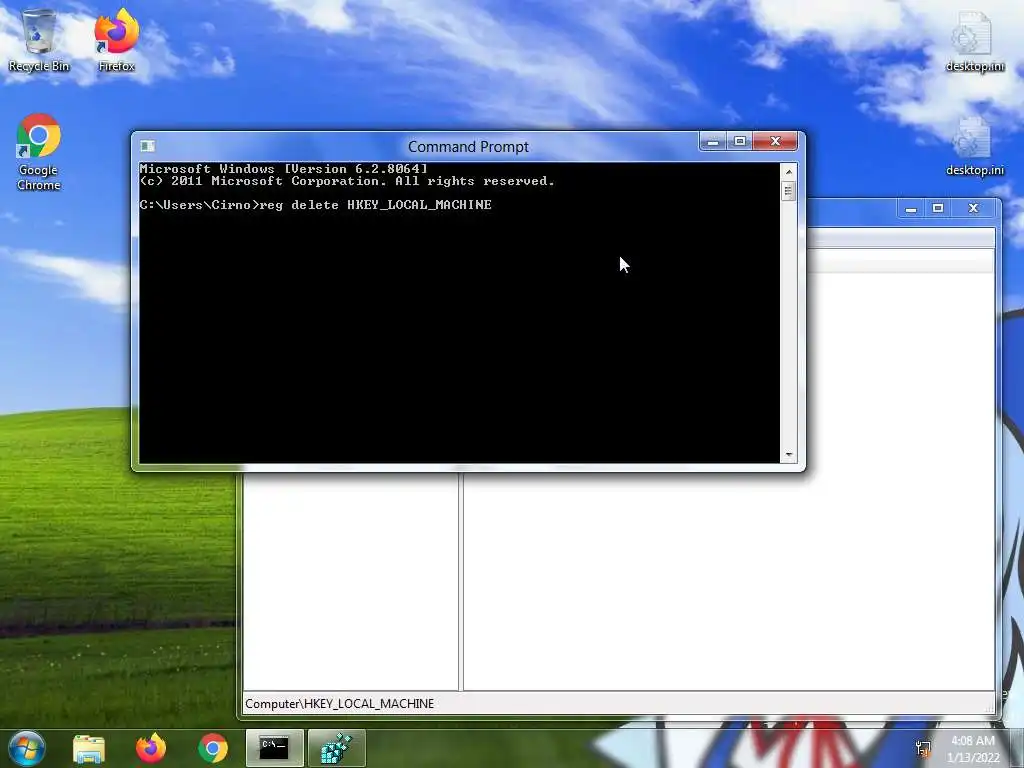Open the Recycle Bin desktop icon
Screen dimensions: 1024x768
pos(39,40)
